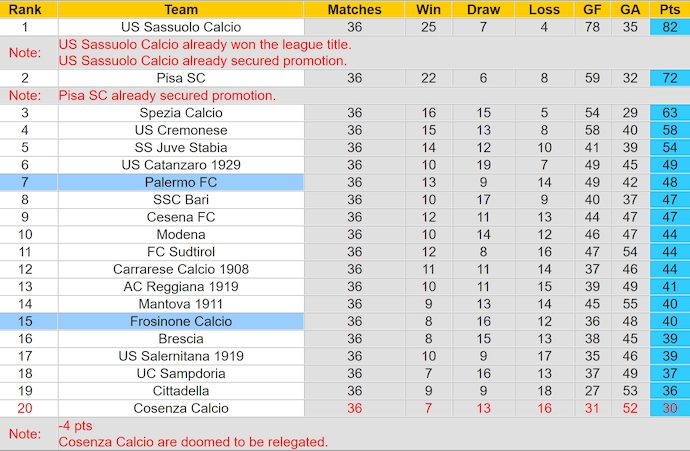690x451 pixels.
Task: Open the Pisa SC team link
Action: 181,78
